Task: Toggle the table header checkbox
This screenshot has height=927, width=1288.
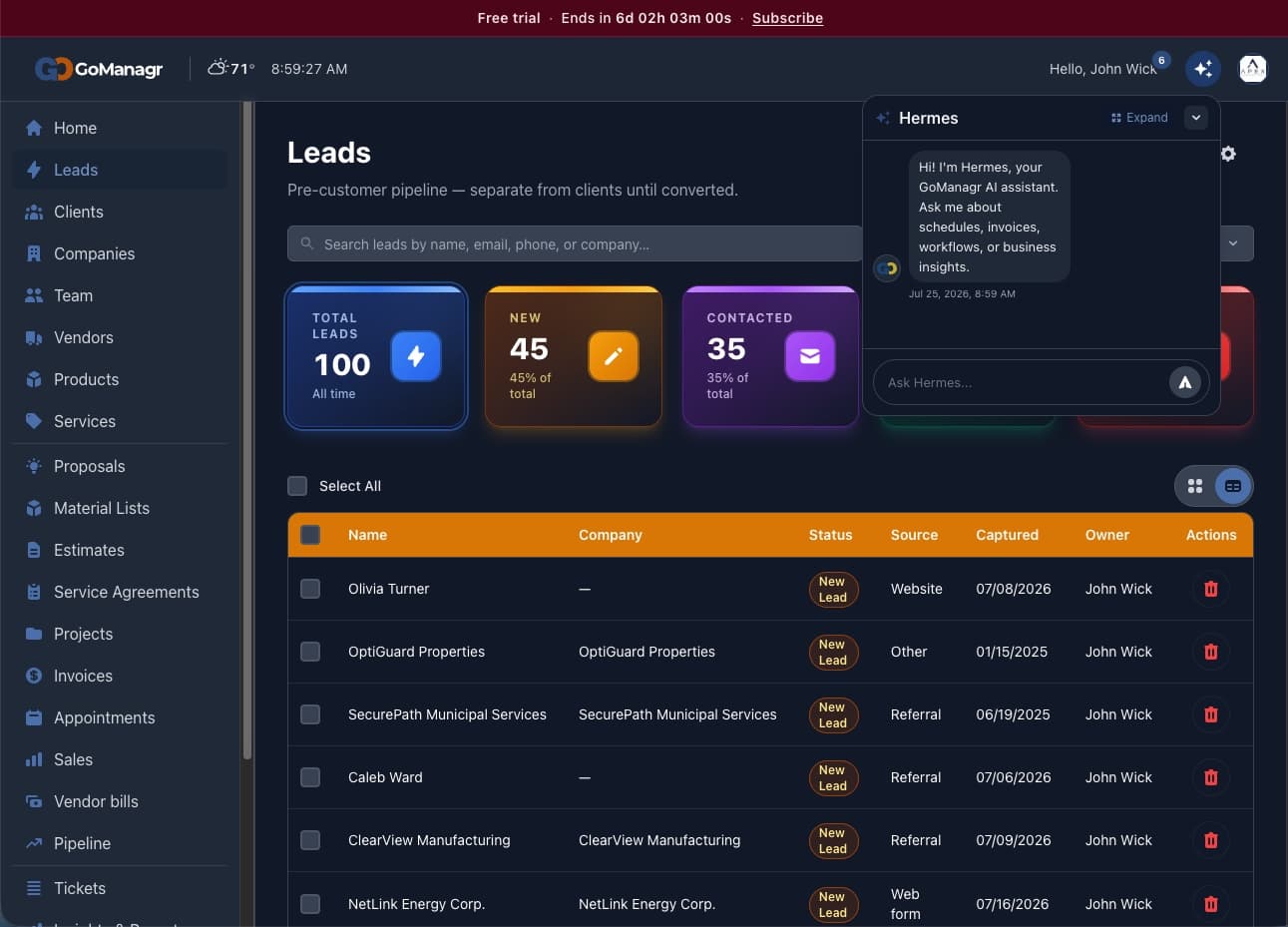Action: click(310, 535)
